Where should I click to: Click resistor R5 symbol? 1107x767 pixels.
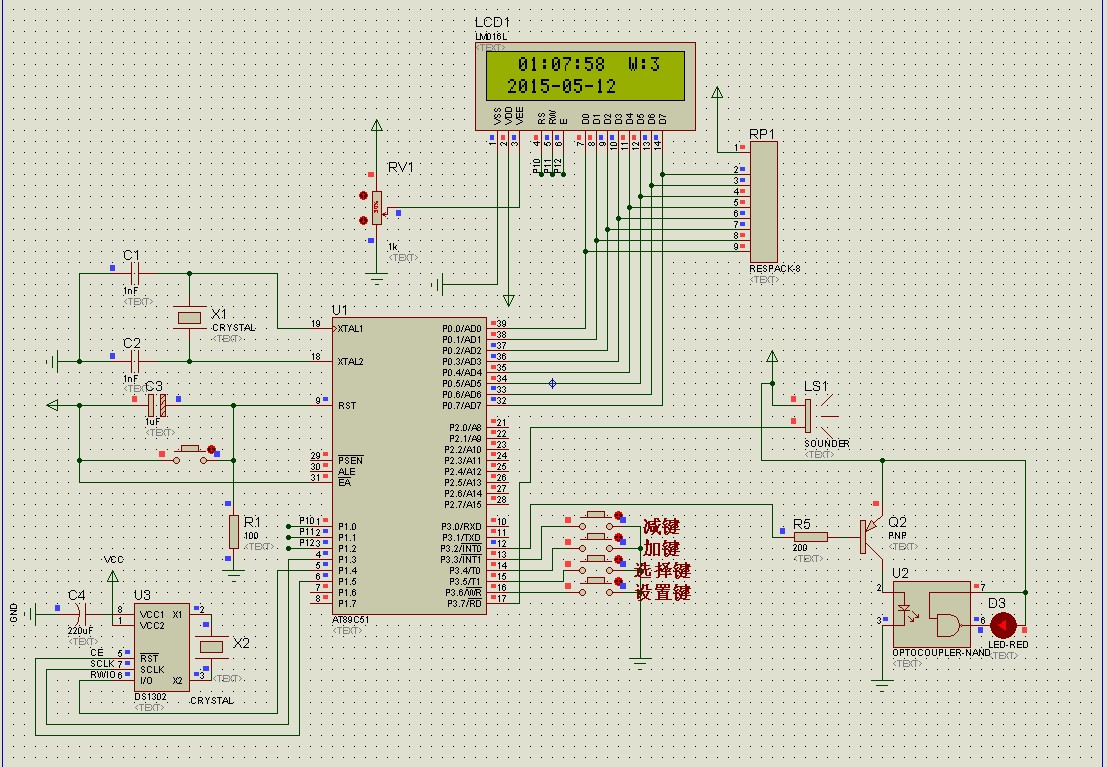tap(810, 537)
